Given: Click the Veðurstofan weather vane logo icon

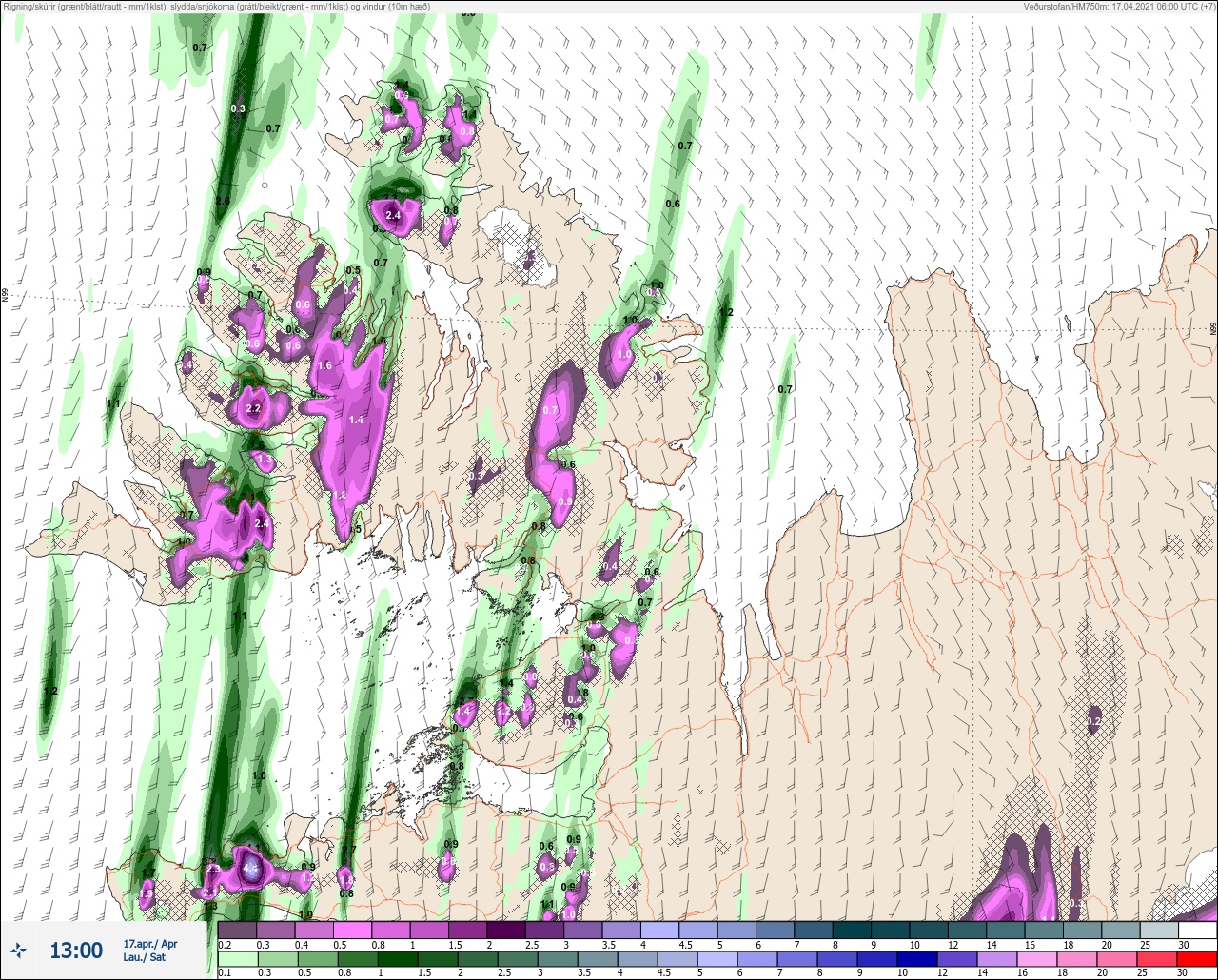Looking at the screenshot, I should tap(19, 950).
